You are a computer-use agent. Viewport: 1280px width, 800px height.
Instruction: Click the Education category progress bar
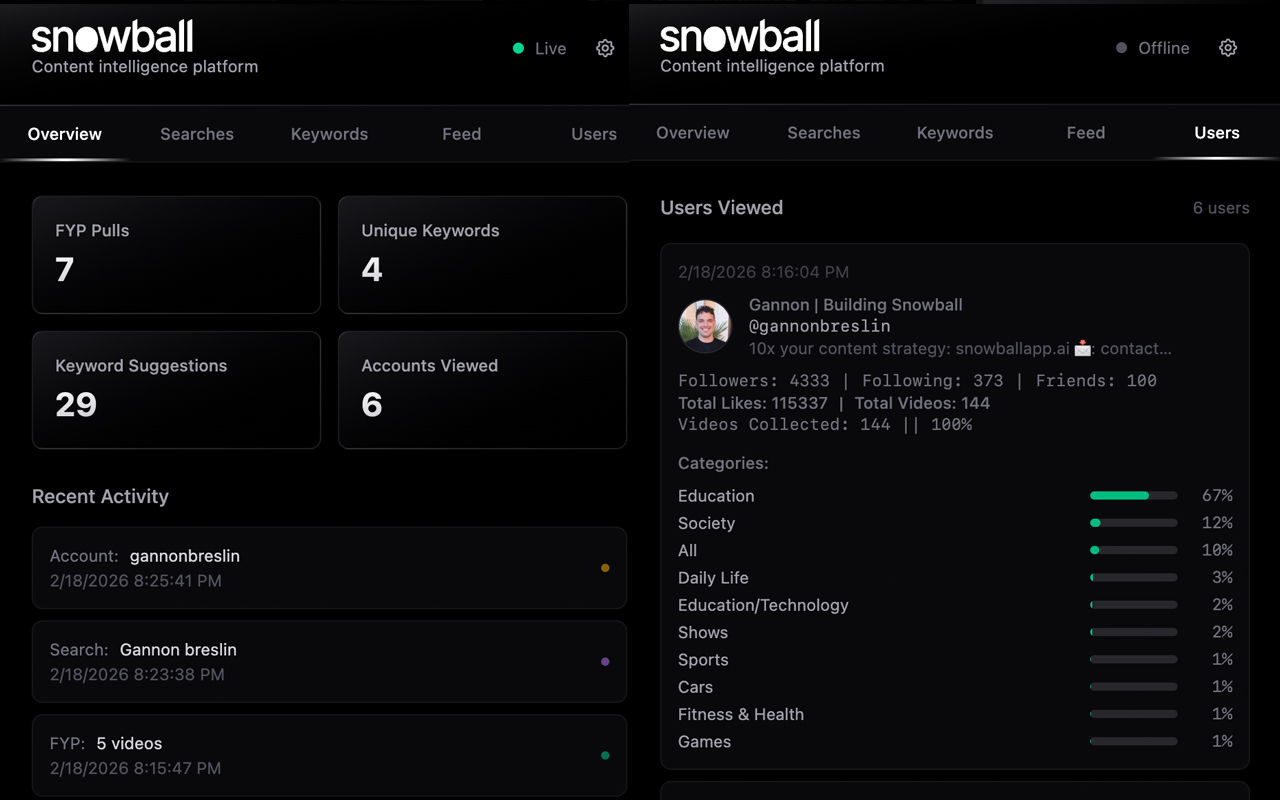pos(1133,496)
